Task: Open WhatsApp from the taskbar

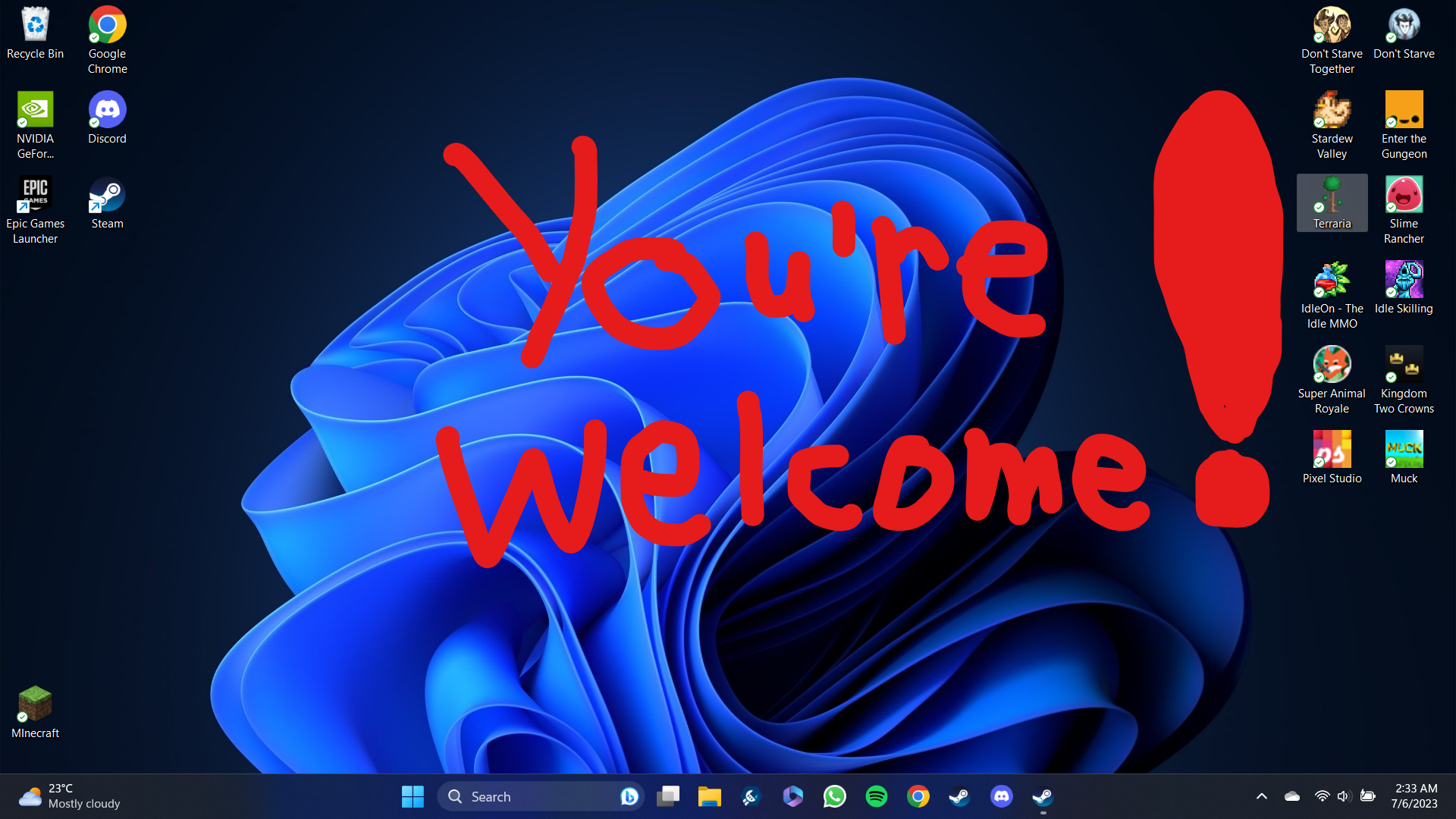Action: 834,796
